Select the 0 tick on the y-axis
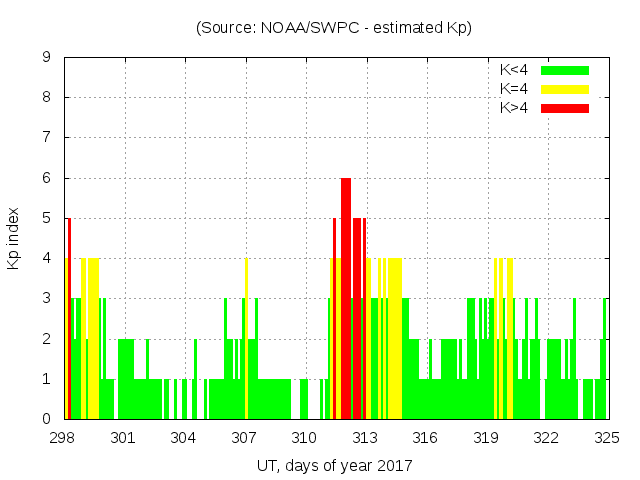 coord(46,419)
